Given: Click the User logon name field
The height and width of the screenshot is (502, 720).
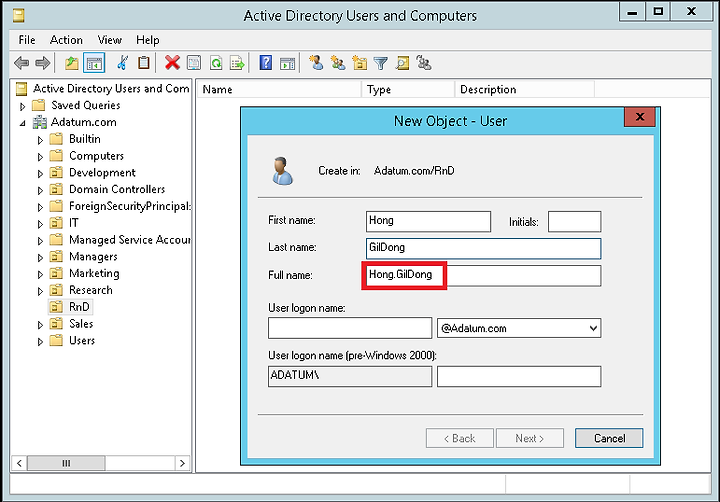Looking at the screenshot, I should pos(350,328).
